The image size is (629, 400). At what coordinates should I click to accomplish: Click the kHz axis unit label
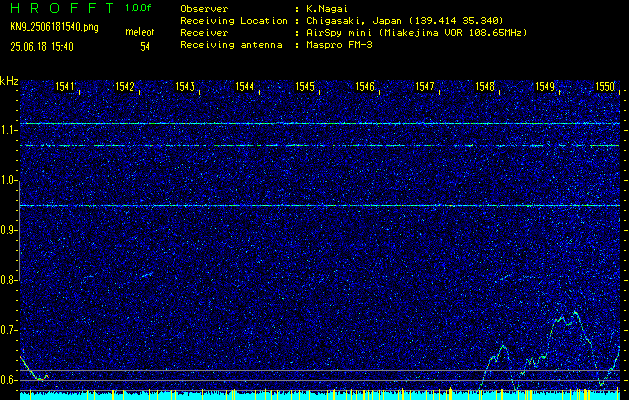tap(9, 81)
